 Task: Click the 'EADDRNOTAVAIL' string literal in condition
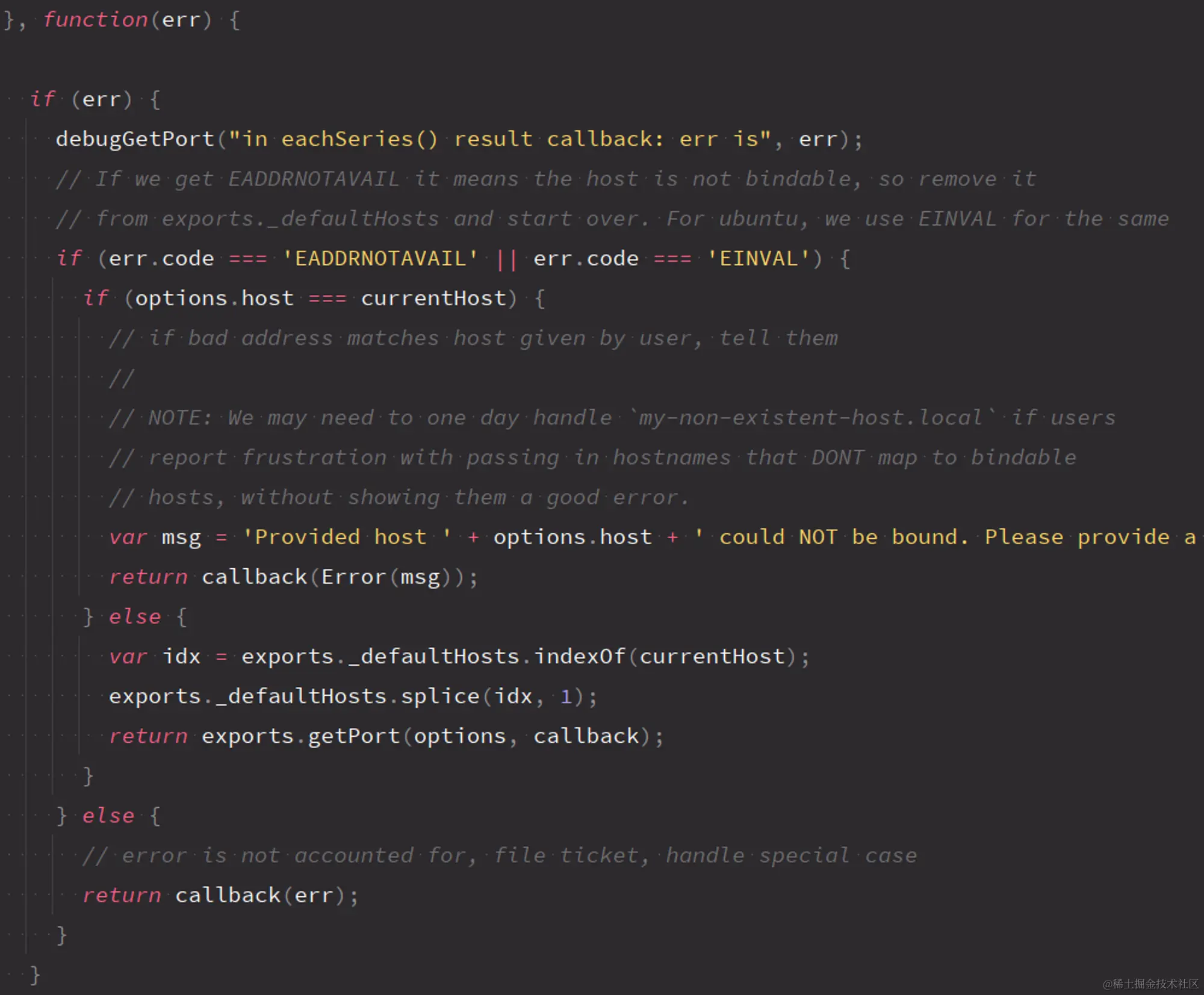[380, 258]
